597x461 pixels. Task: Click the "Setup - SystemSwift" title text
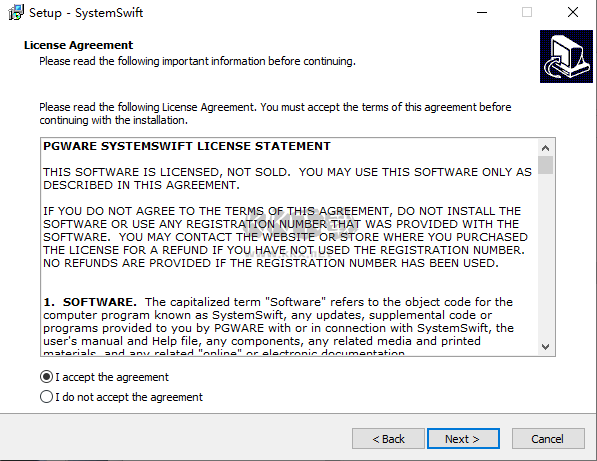tap(86, 13)
